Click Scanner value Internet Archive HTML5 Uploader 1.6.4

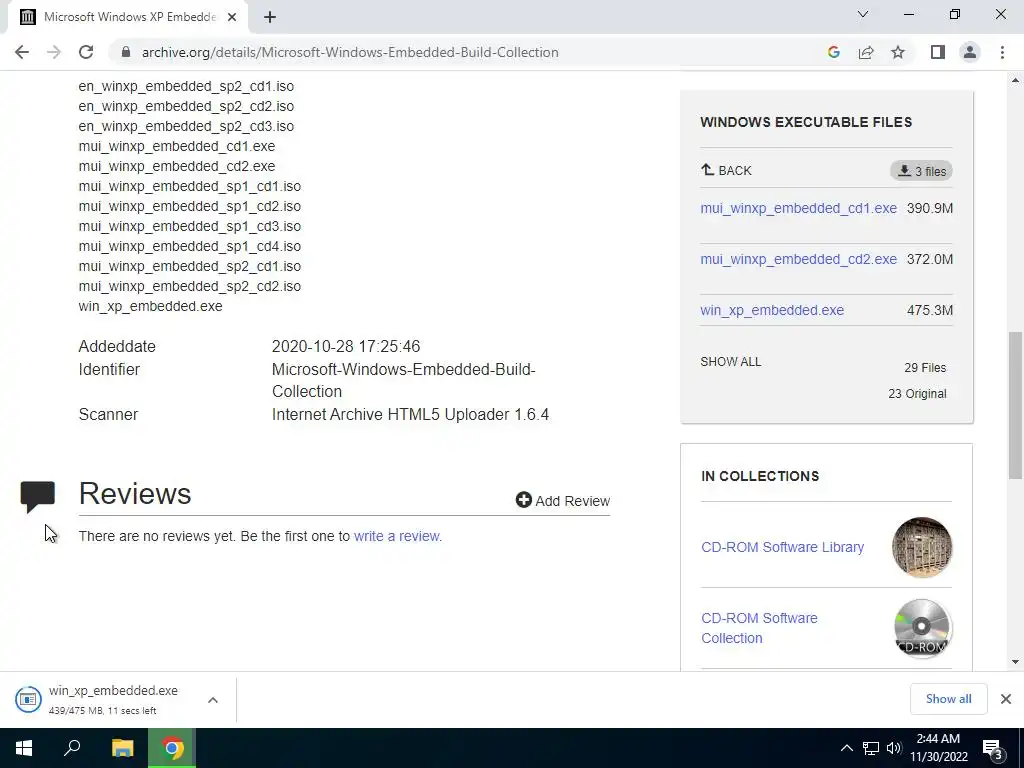click(x=410, y=415)
